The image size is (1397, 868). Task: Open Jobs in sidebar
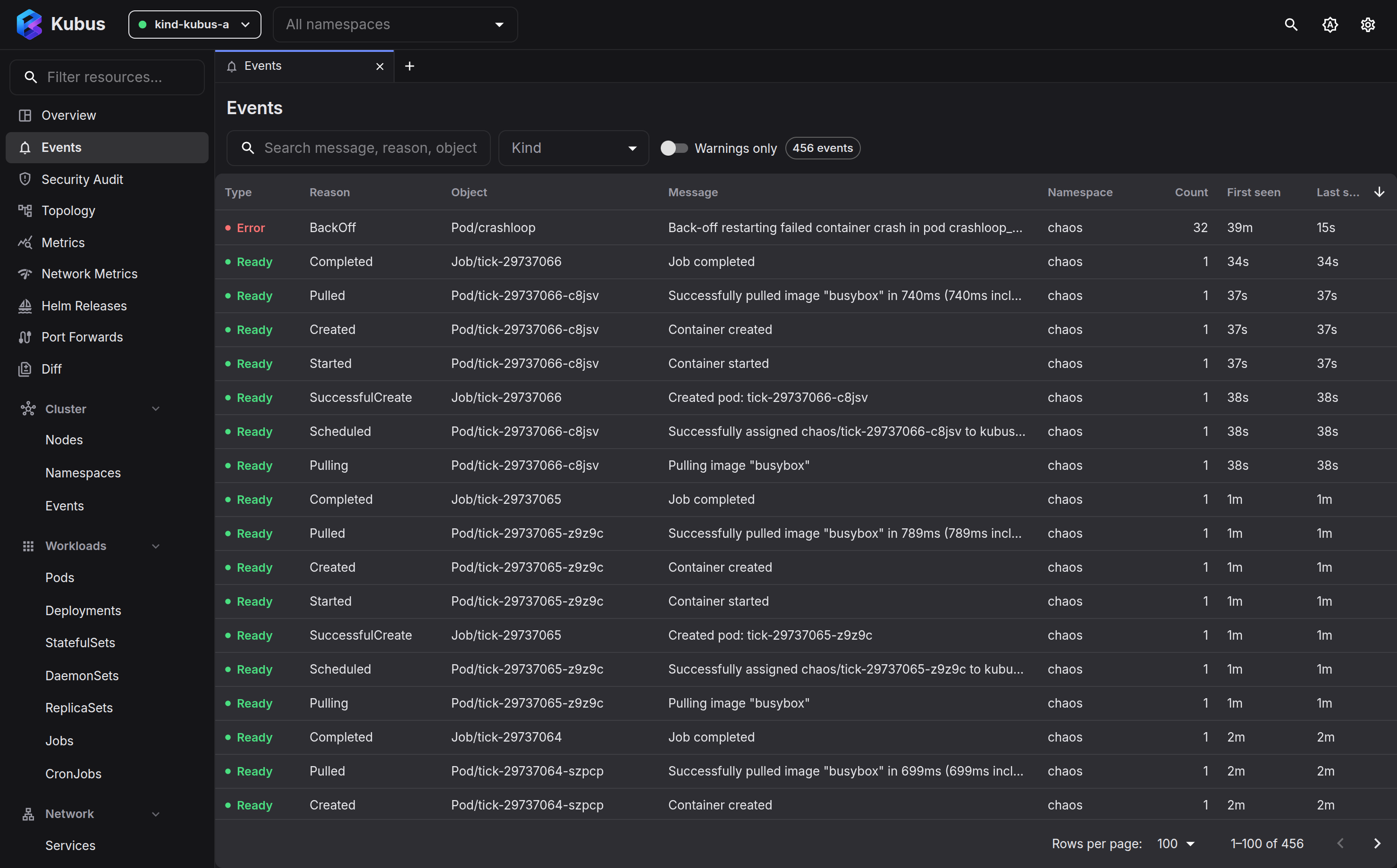(x=59, y=741)
